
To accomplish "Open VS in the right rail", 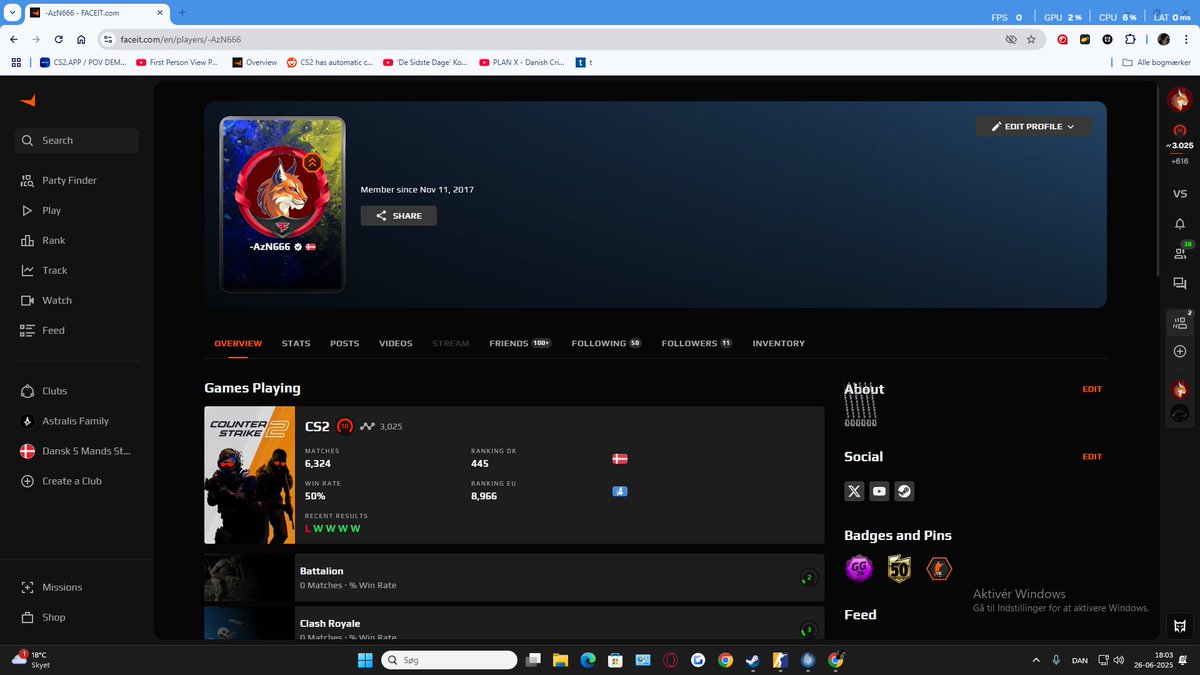I will coord(1179,194).
